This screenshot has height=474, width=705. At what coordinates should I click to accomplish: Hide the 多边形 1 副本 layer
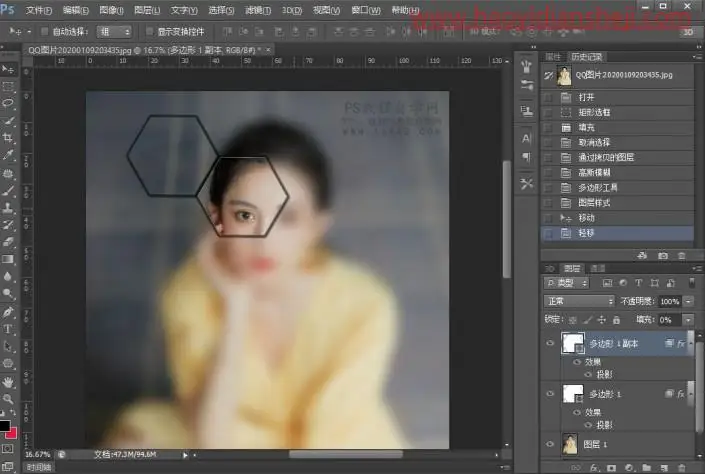coord(550,343)
